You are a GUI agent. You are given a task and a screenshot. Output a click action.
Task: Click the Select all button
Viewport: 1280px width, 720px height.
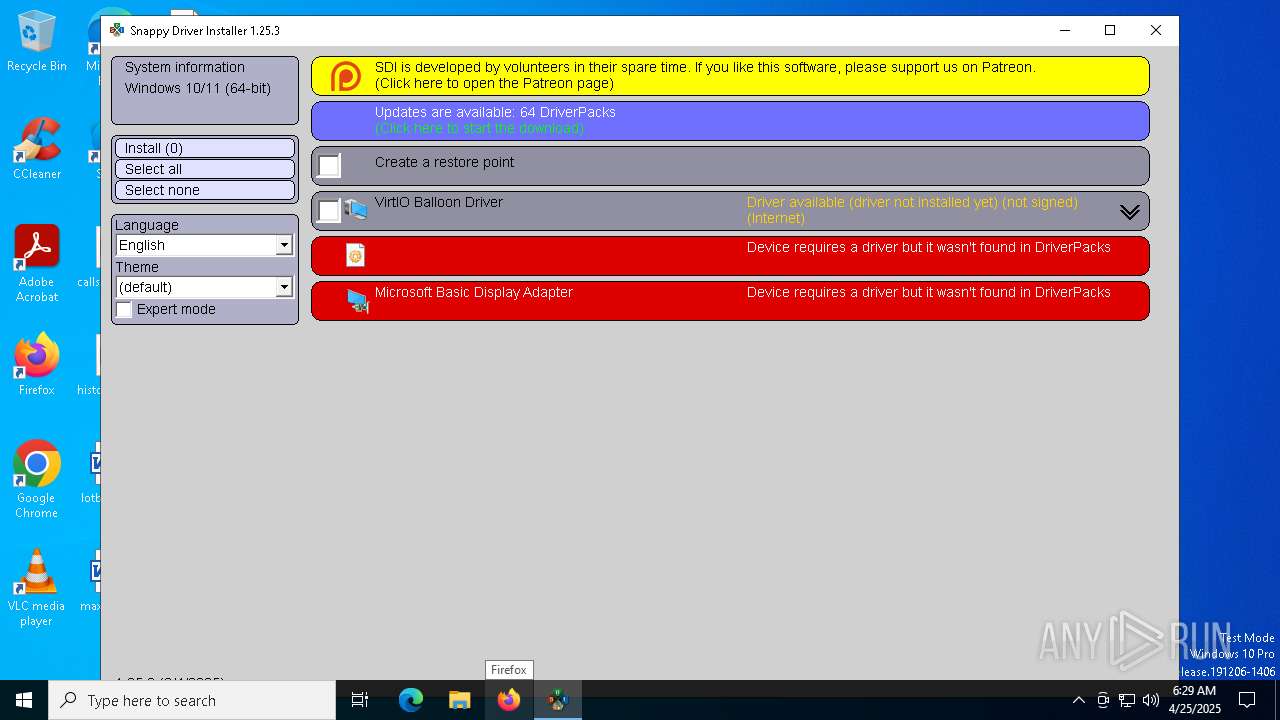pos(205,169)
